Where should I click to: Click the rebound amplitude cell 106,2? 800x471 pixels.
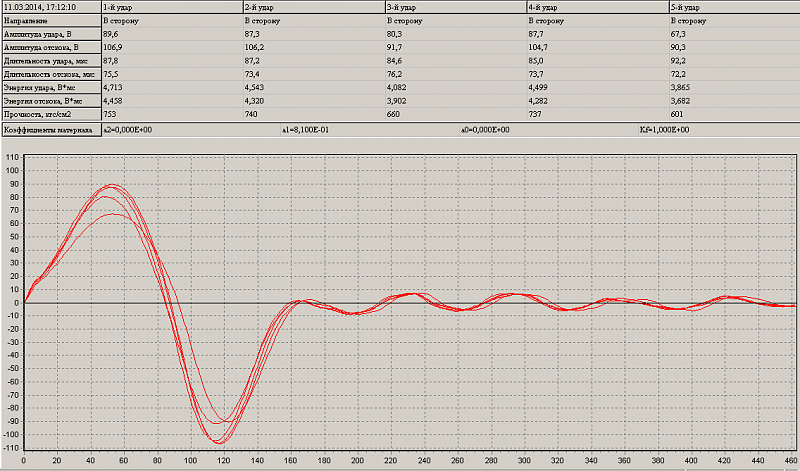(256, 47)
